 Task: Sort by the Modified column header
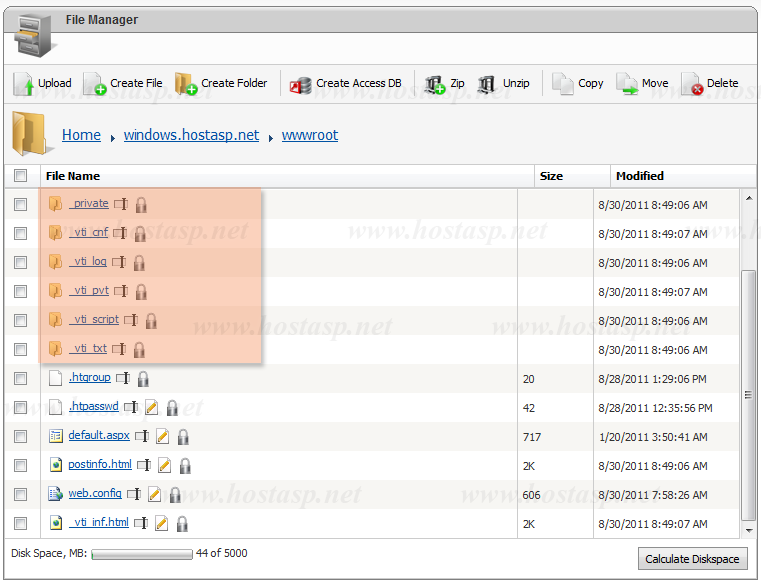coord(640,176)
